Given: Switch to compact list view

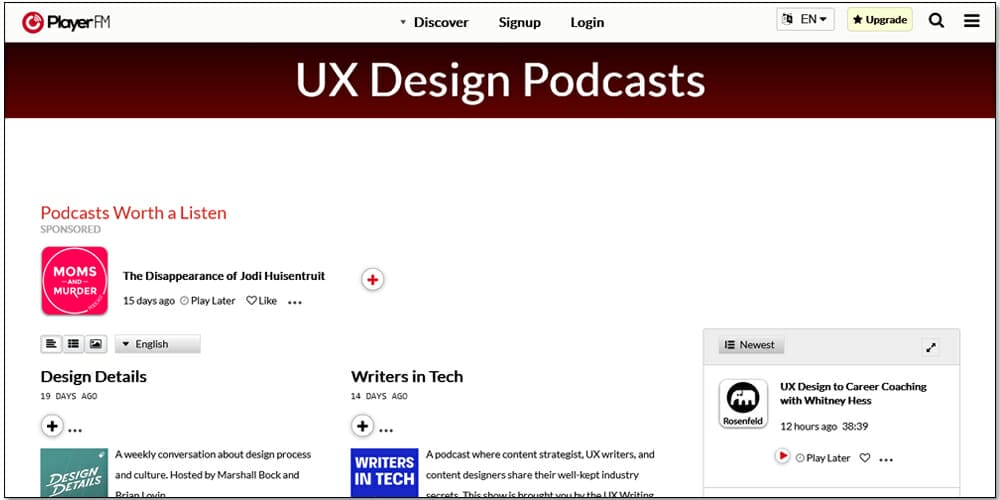Looking at the screenshot, I should pos(73,344).
